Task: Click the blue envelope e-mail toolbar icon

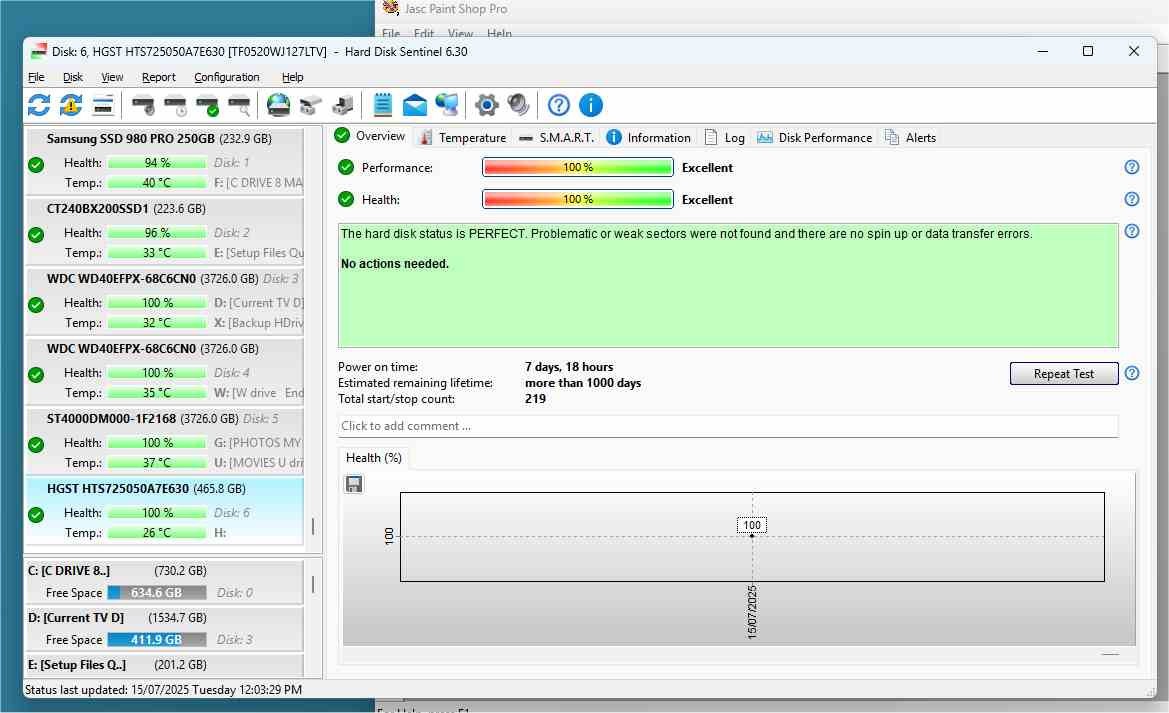Action: click(x=415, y=105)
